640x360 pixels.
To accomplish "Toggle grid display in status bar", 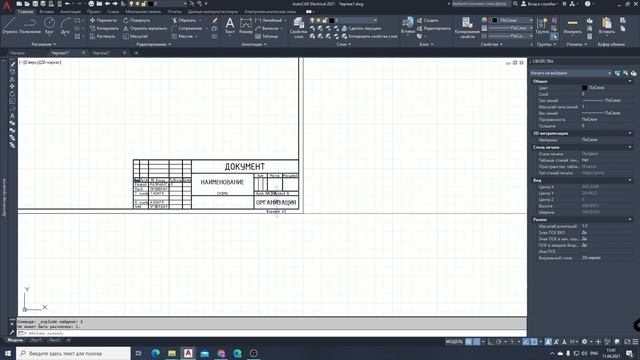I will 469,341.
